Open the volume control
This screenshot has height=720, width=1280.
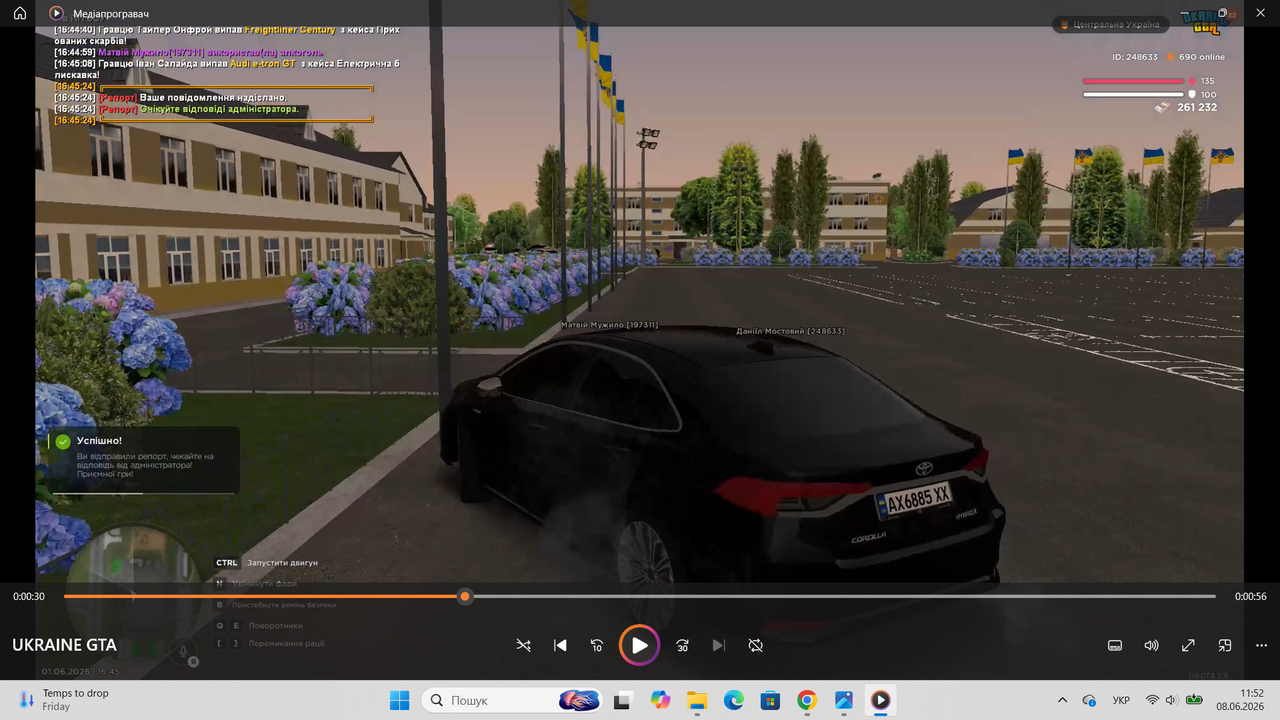1151,645
